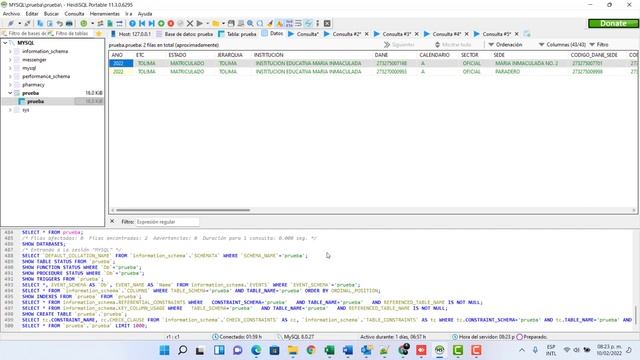Click the print icon in the toolbar
This screenshot has height=360, width=640.
click(x=69, y=23)
